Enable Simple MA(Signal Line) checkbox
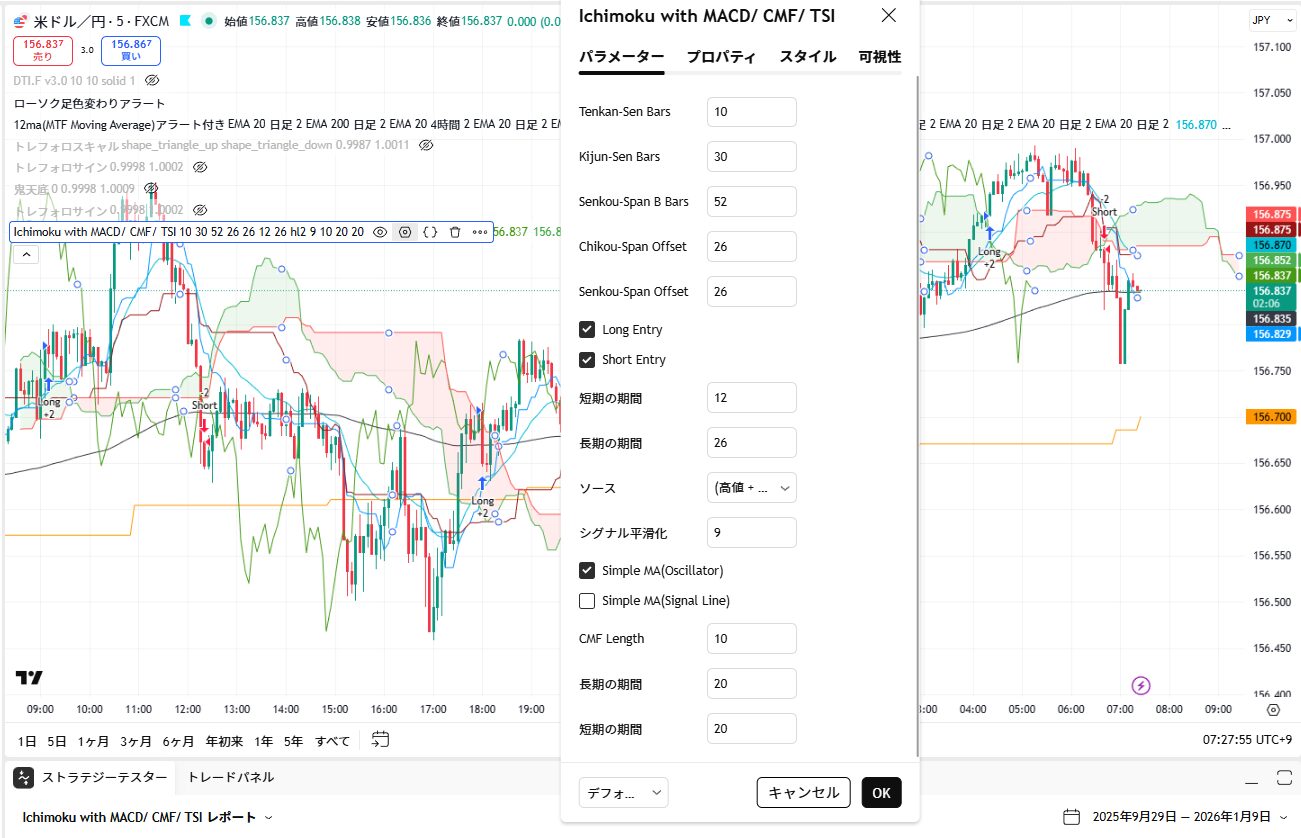 point(588,601)
